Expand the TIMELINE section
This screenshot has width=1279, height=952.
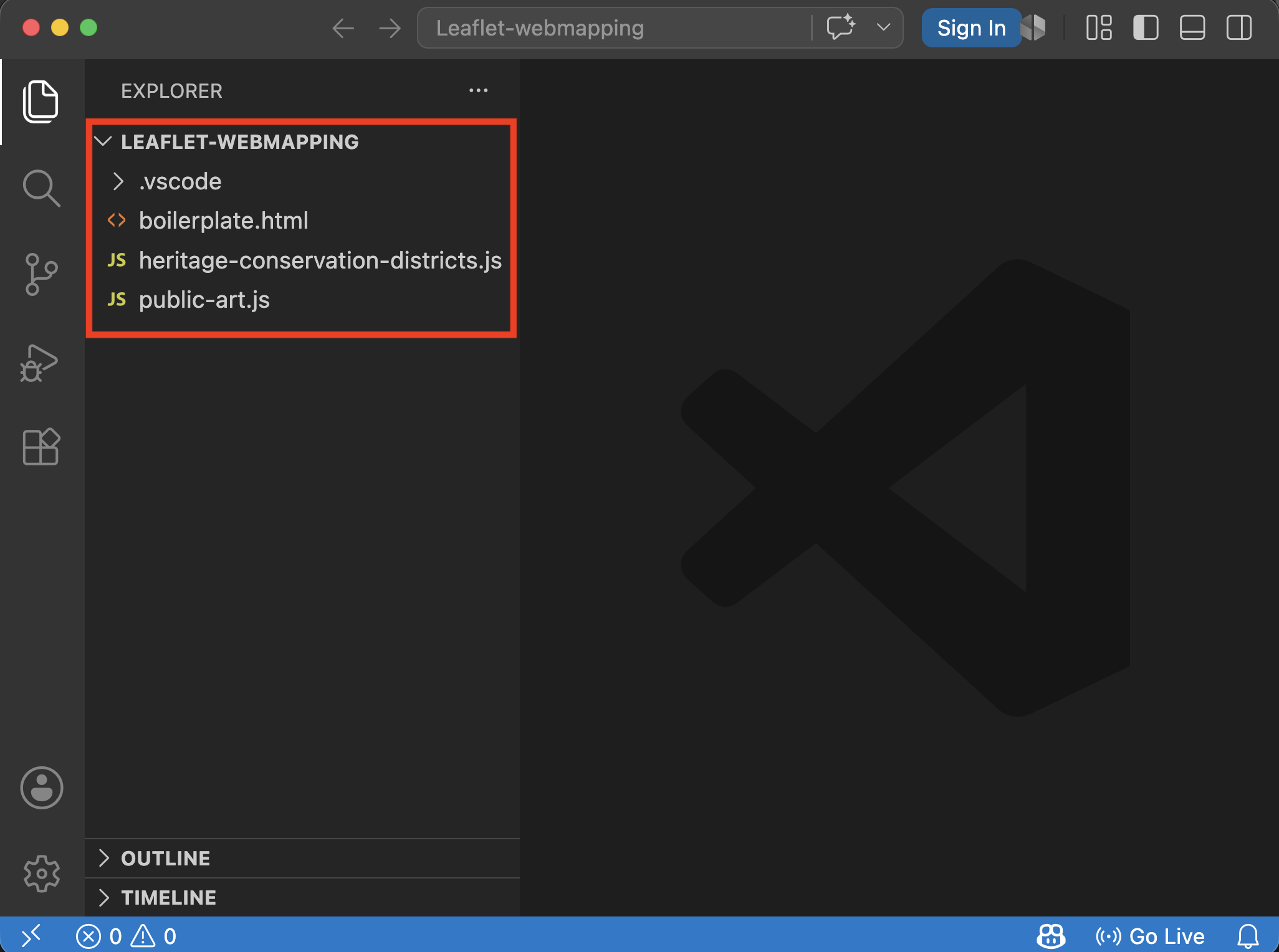[x=302, y=897]
